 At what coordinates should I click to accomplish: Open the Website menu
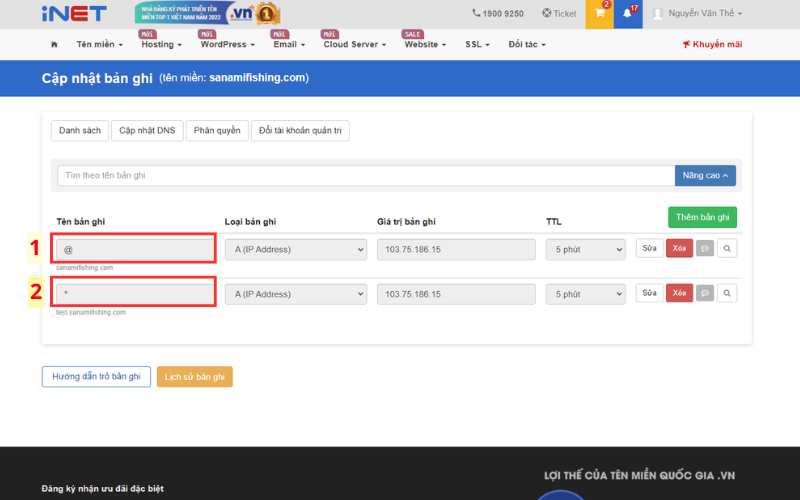pyautogui.click(x=425, y=44)
